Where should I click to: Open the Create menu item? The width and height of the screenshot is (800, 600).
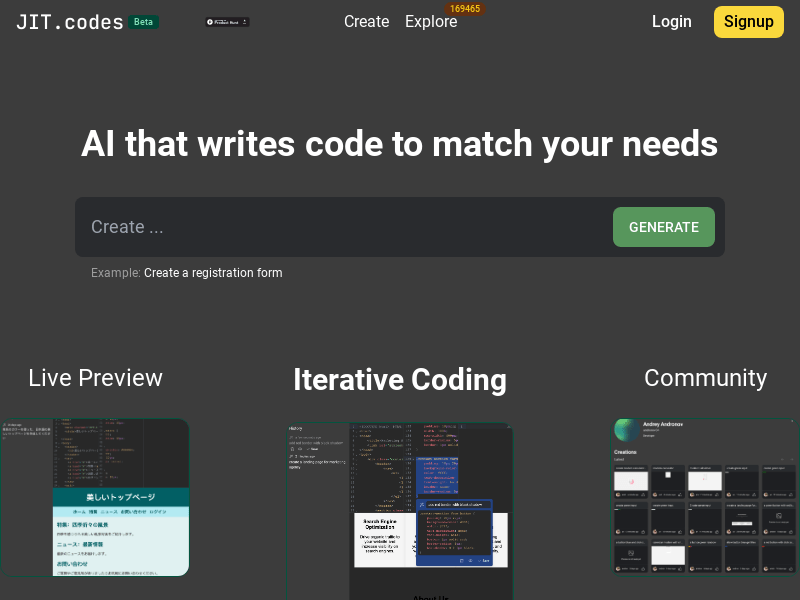click(x=366, y=22)
